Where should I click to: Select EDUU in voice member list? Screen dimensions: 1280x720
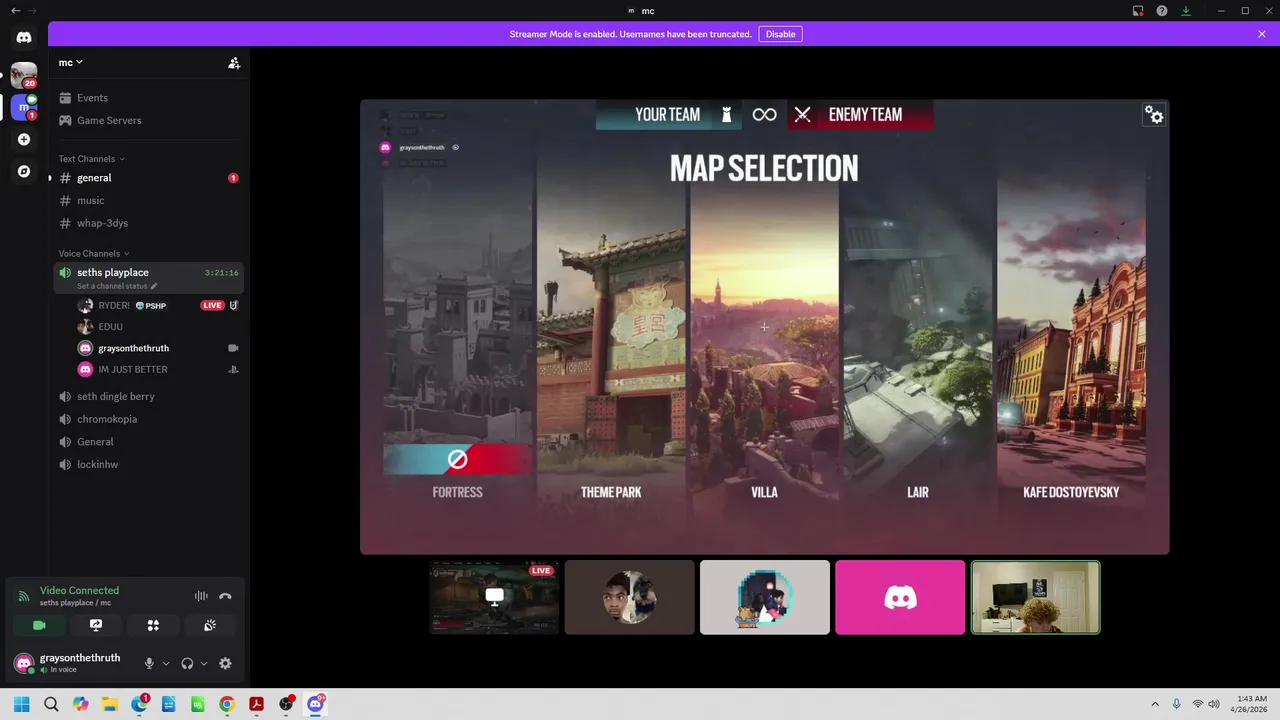point(158,327)
